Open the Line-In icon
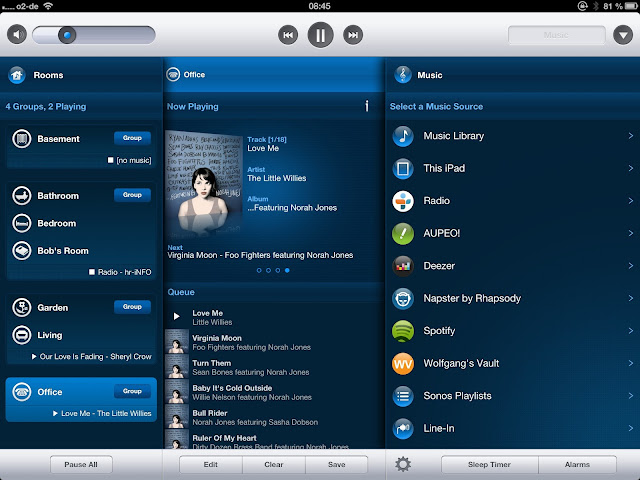Screen dimensions: 640x480 (x=403, y=429)
